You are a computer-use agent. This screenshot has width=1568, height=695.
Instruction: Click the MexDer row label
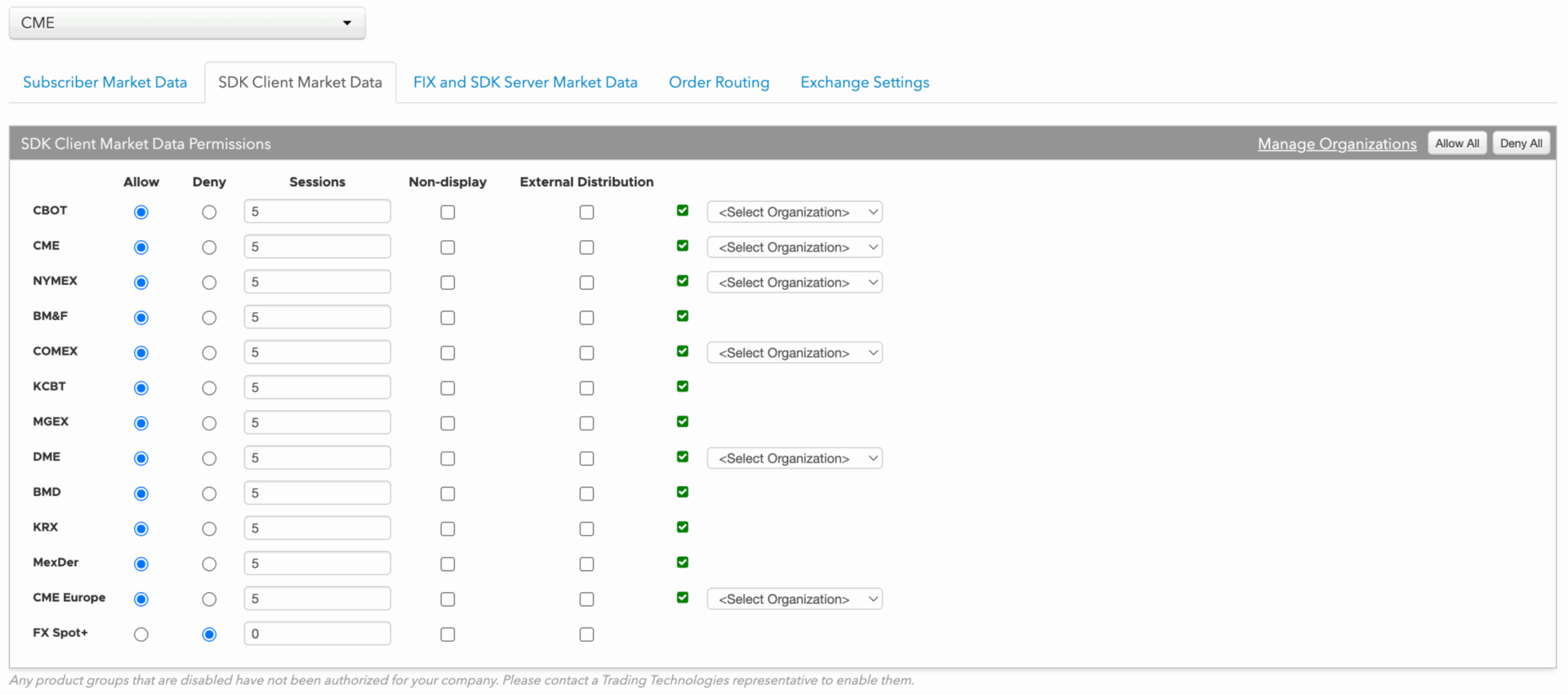pos(56,563)
